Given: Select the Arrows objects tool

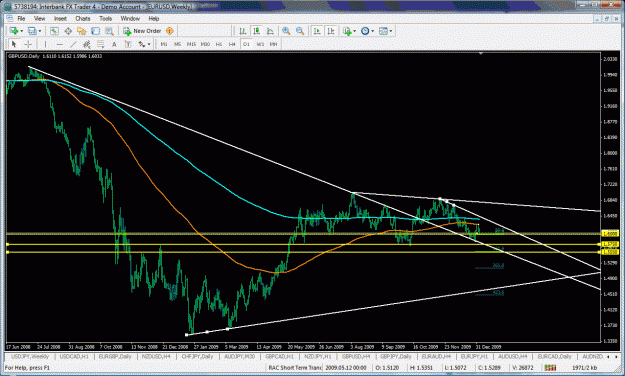Looking at the screenshot, I should (x=142, y=44).
